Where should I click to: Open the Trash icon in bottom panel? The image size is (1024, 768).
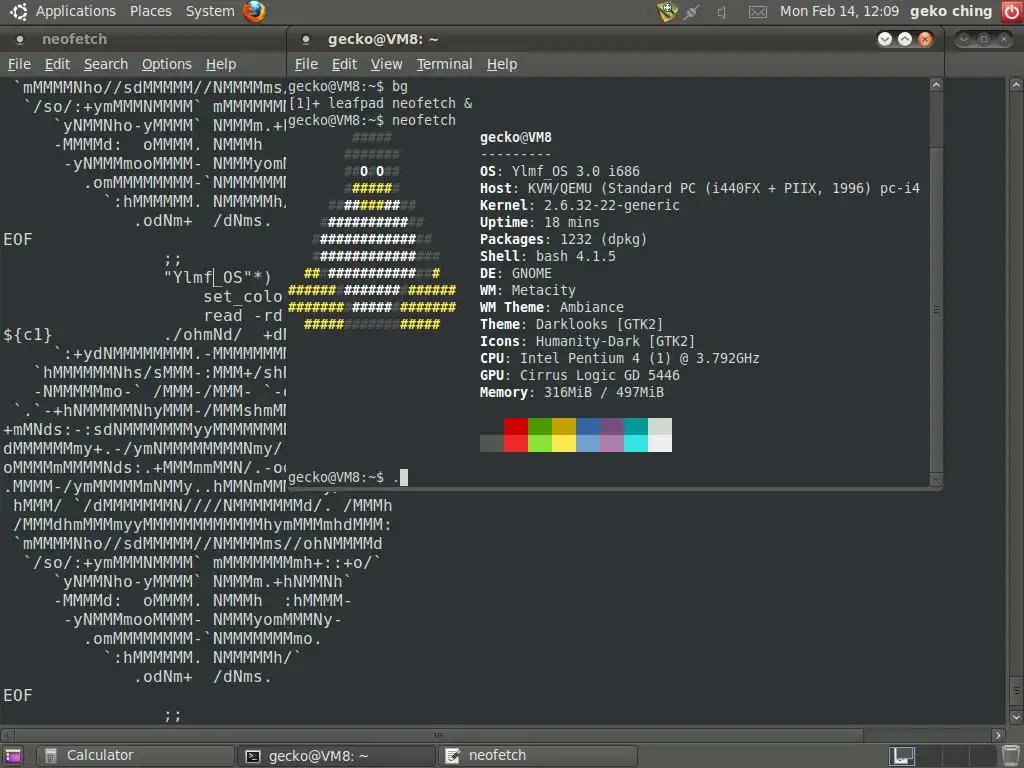(1011, 756)
